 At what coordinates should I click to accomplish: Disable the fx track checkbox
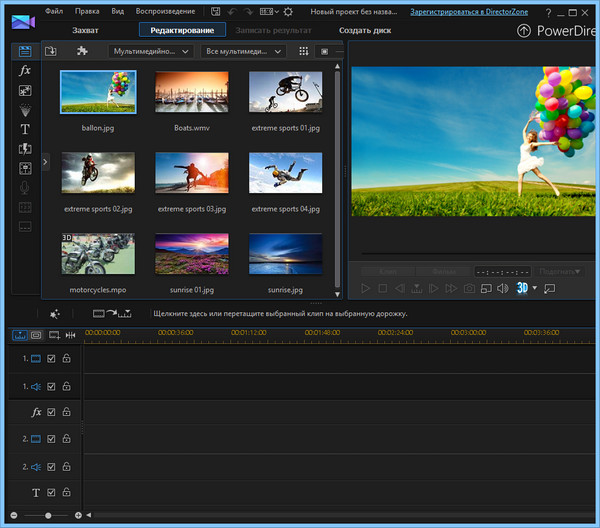click(52, 412)
